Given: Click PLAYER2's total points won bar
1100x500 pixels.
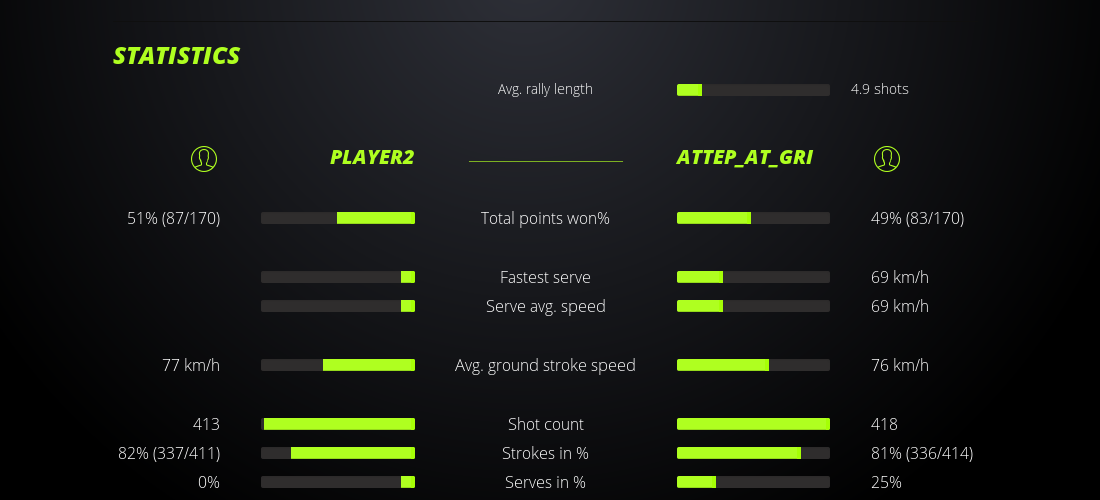Looking at the screenshot, I should click(x=338, y=218).
